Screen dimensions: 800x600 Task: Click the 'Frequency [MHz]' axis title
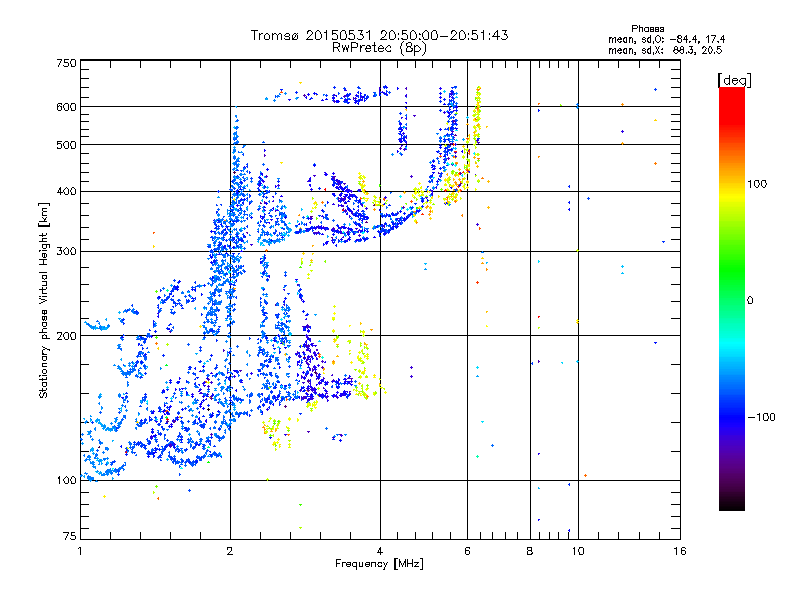point(379,564)
